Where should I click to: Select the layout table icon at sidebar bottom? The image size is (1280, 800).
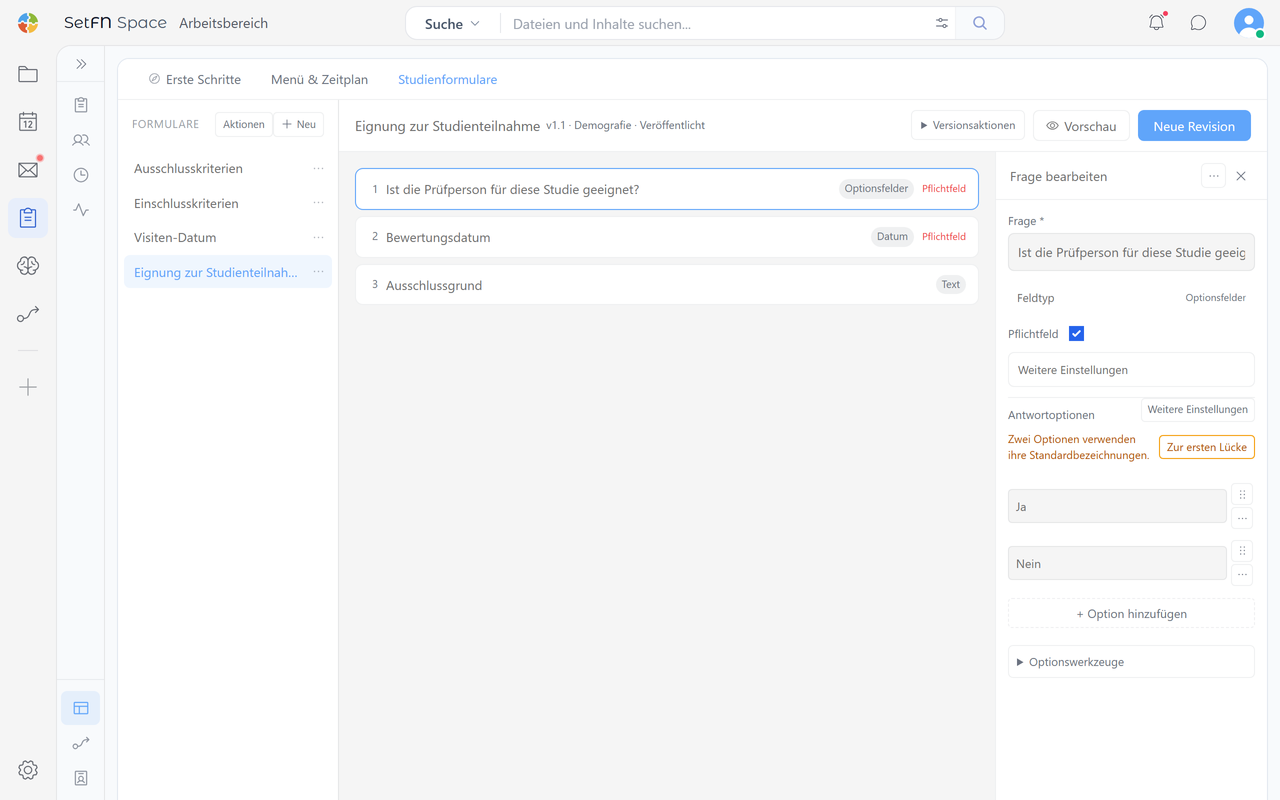(81, 708)
